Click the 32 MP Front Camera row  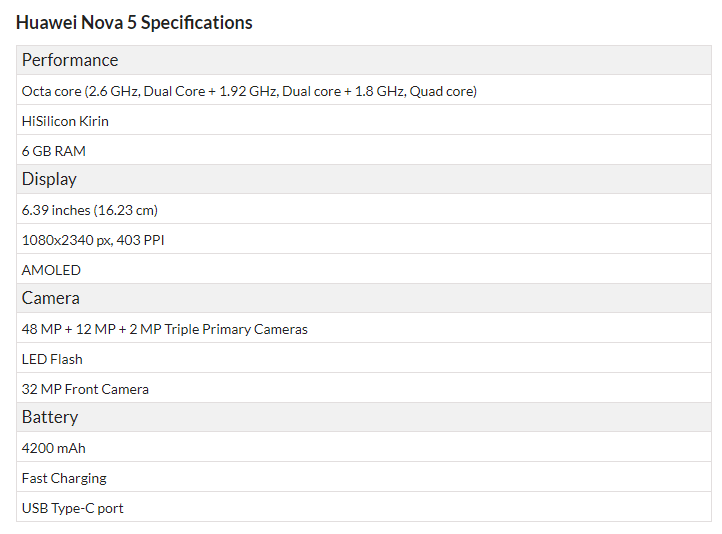click(x=364, y=389)
